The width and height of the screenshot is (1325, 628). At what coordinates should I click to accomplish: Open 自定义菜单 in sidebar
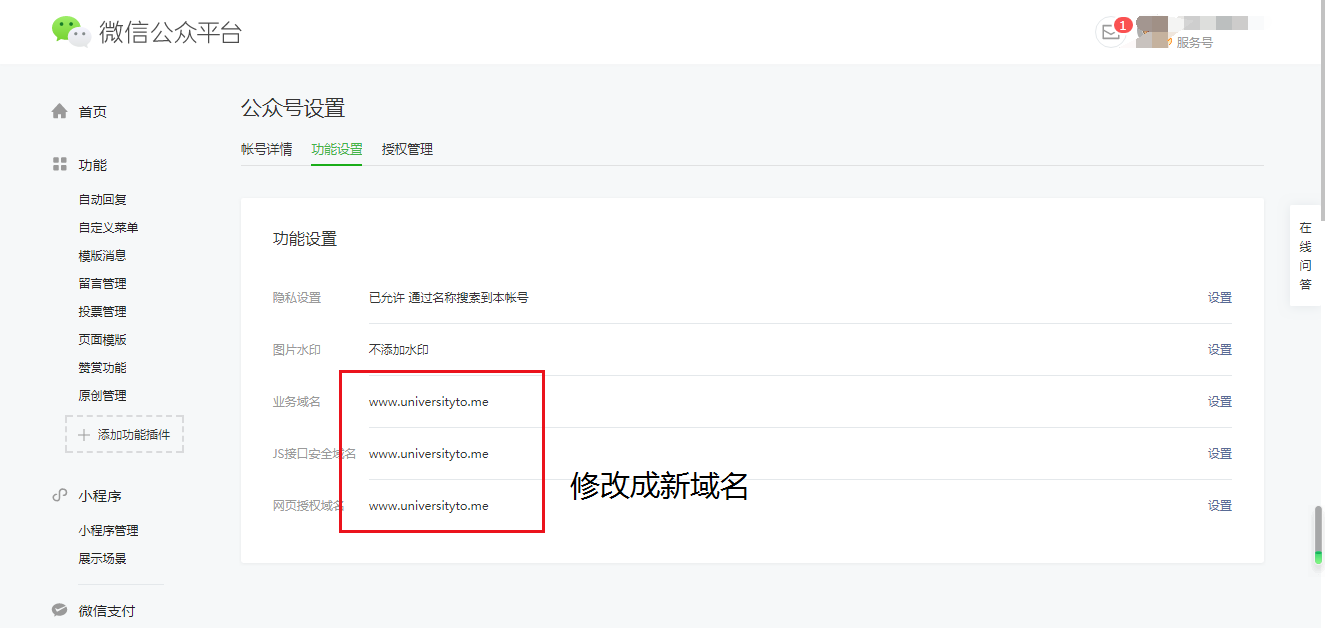tap(109, 228)
